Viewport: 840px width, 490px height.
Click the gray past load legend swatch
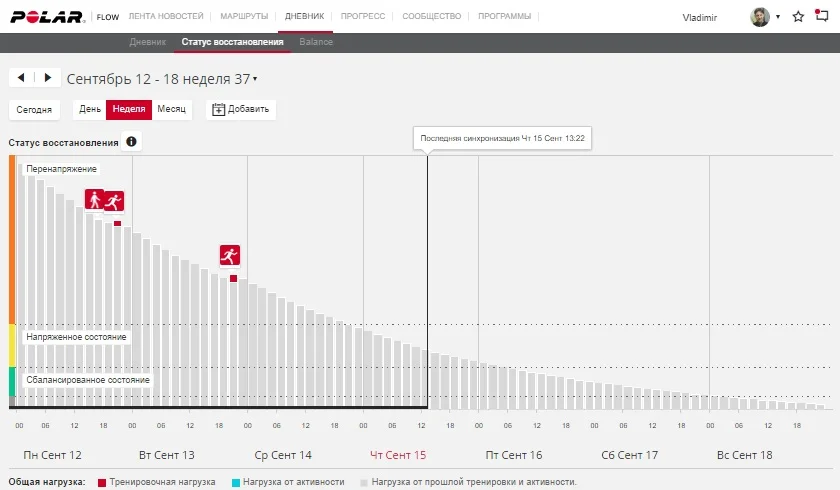click(364, 483)
